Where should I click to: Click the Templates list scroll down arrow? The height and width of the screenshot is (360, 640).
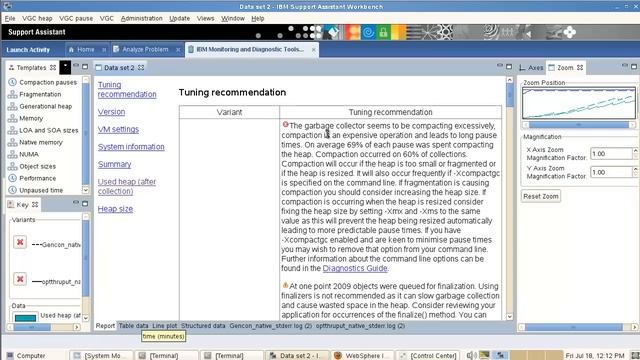85,190
